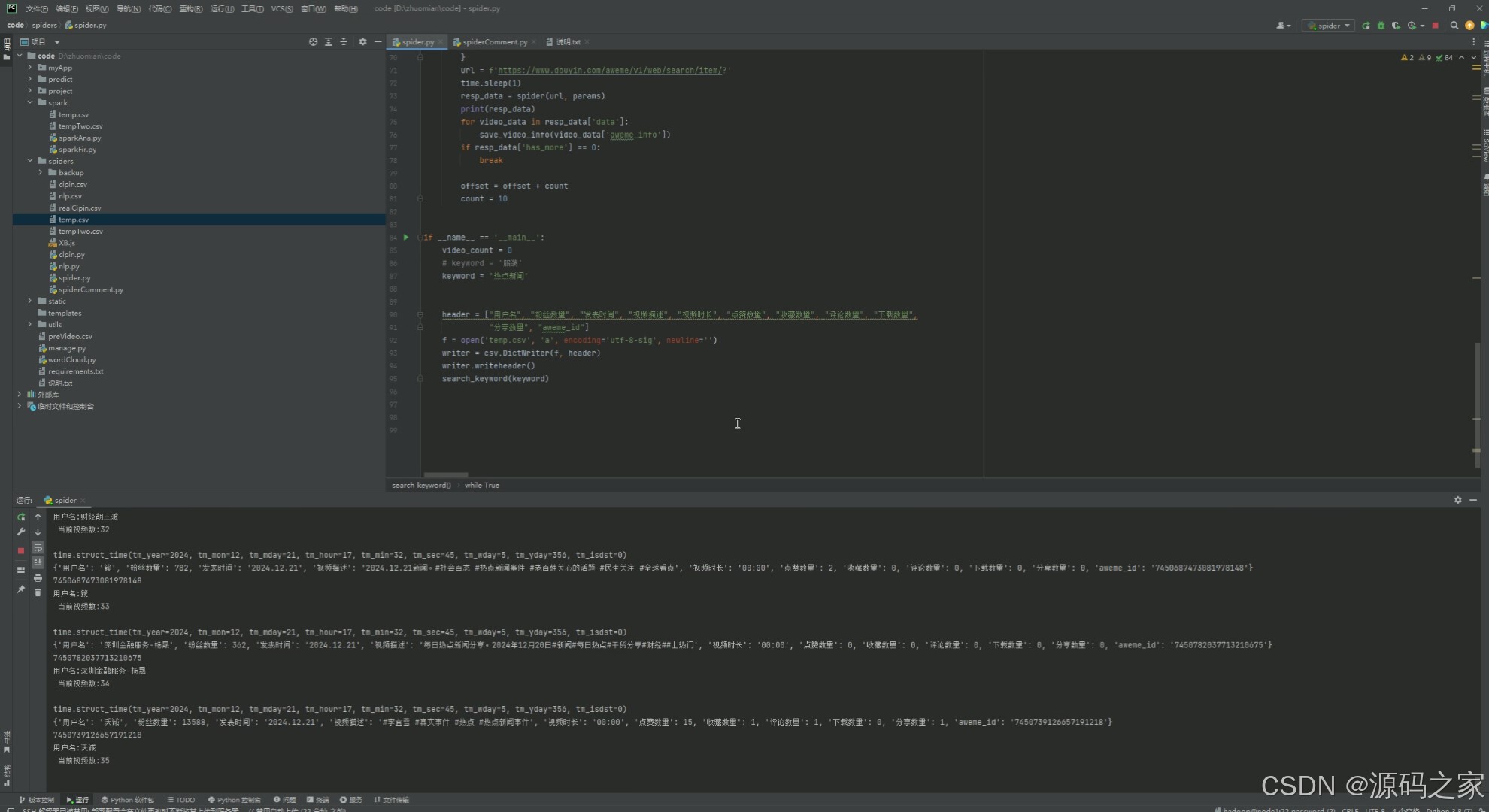This screenshot has width=1489, height=812.
Task: Click the run gutter arrow beside the main block
Action: [x=406, y=238]
